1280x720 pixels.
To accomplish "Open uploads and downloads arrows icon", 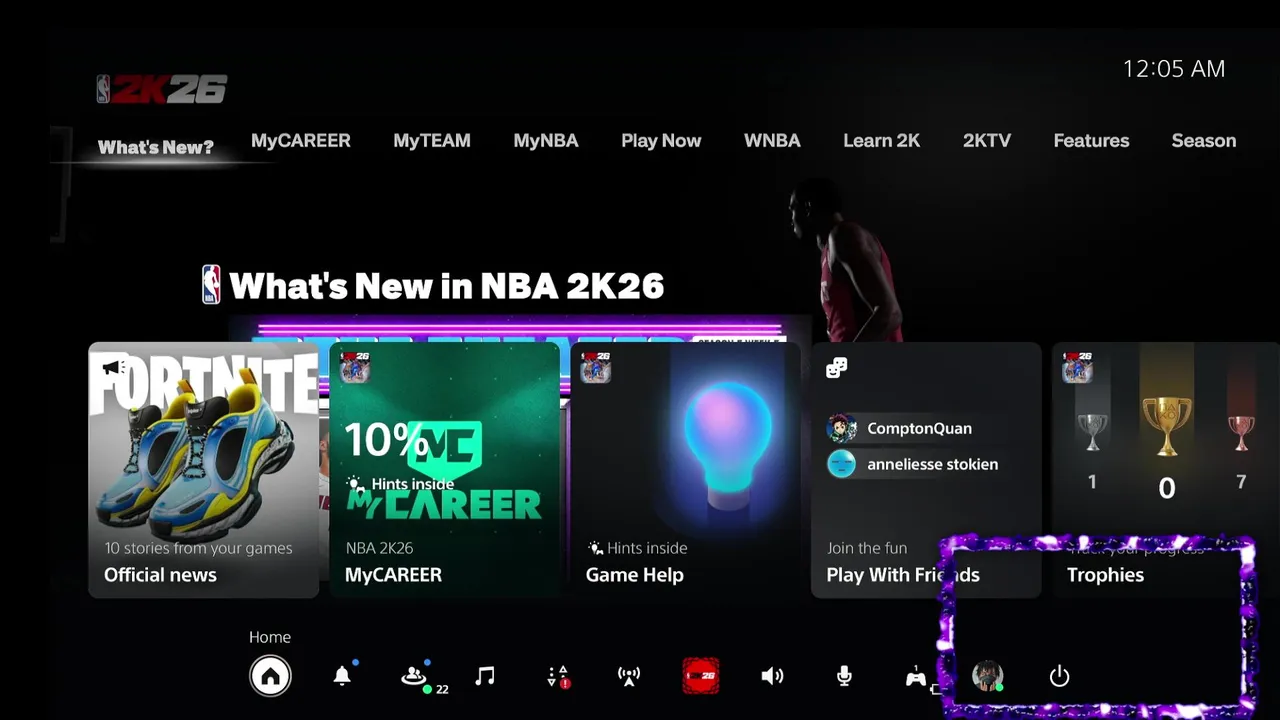I will click(x=558, y=676).
